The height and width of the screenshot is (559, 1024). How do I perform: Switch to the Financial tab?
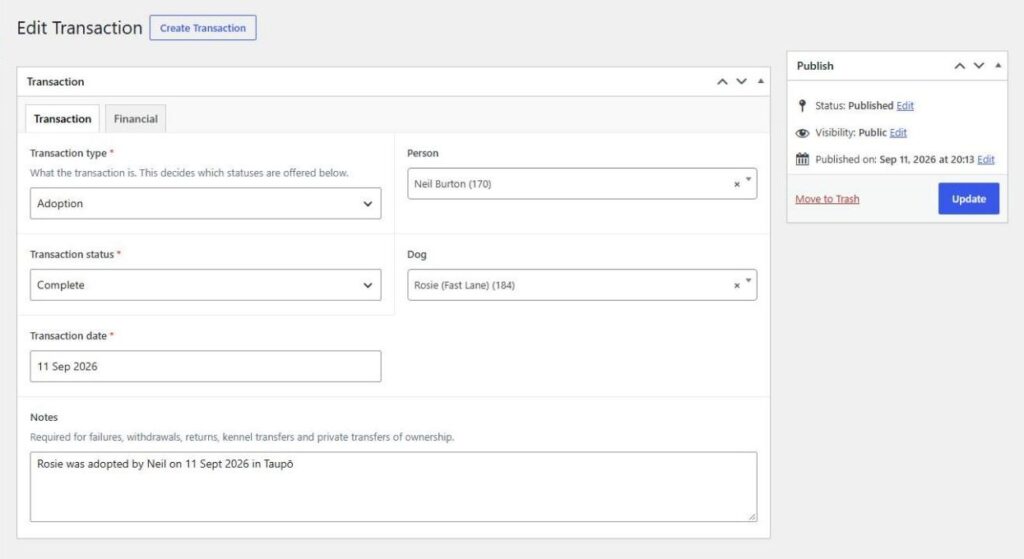pos(135,119)
